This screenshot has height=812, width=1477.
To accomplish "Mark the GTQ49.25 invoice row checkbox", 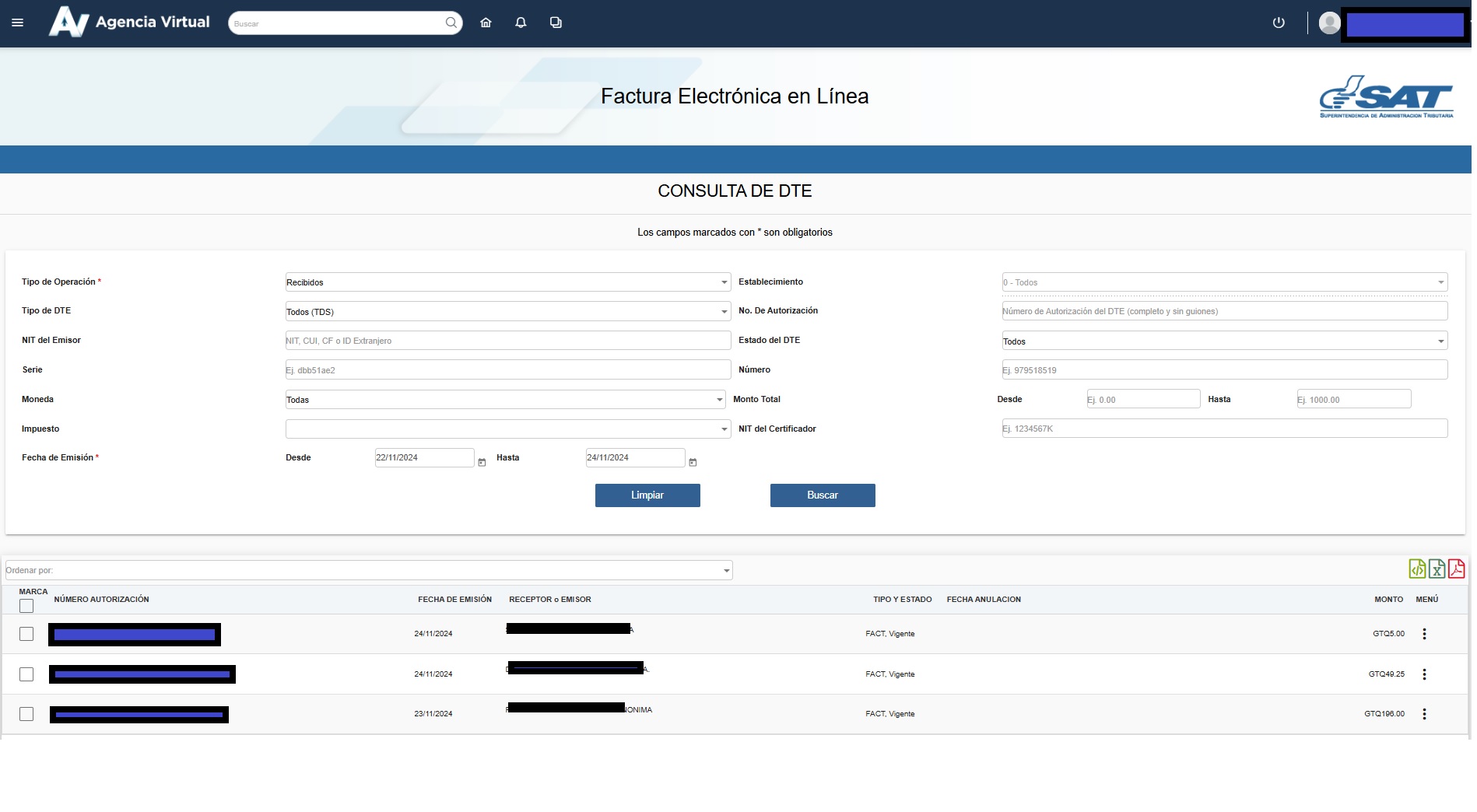I will (26, 674).
